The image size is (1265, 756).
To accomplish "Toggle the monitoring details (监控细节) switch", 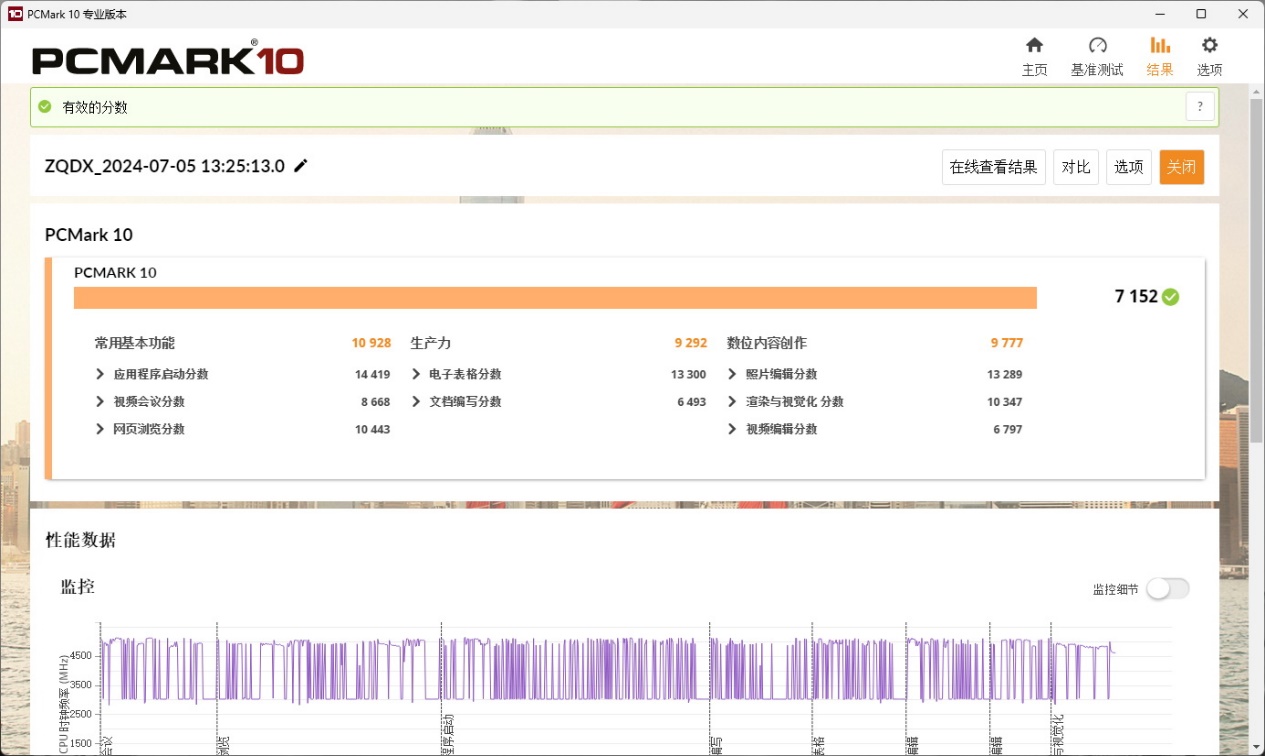I will coord(1167,589).
